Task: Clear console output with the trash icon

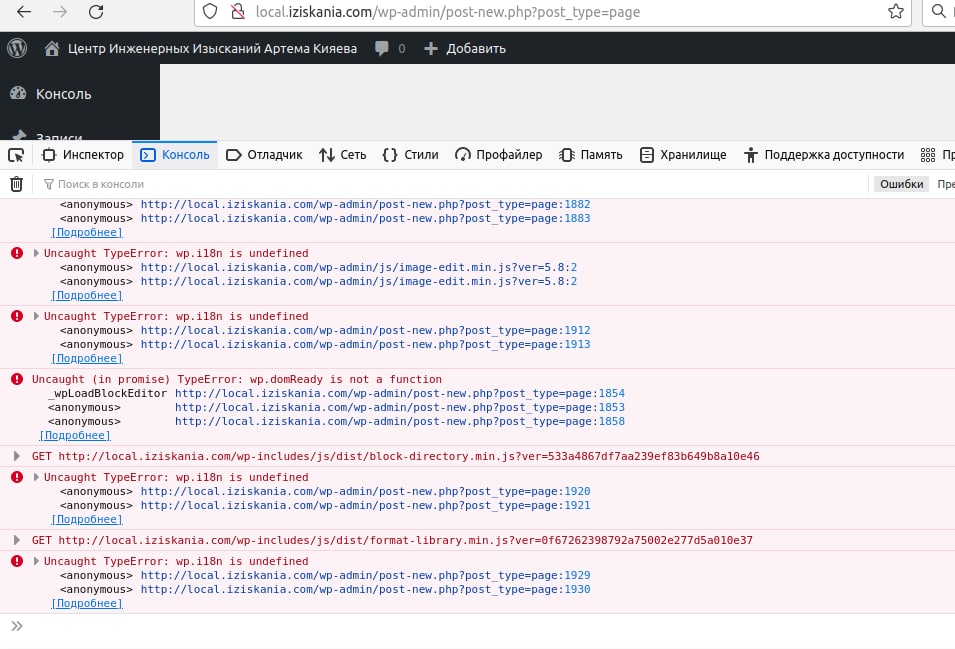Action: click(16, 184)
